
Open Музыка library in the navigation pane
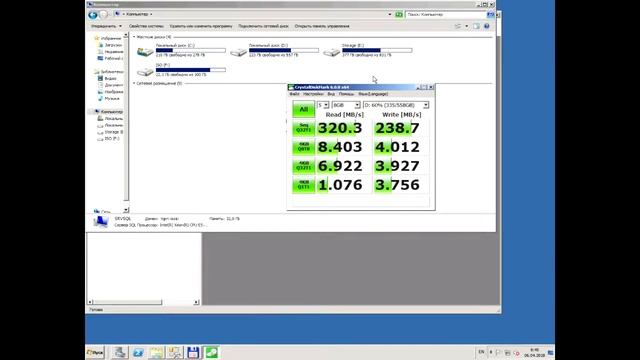pos(109,98)
